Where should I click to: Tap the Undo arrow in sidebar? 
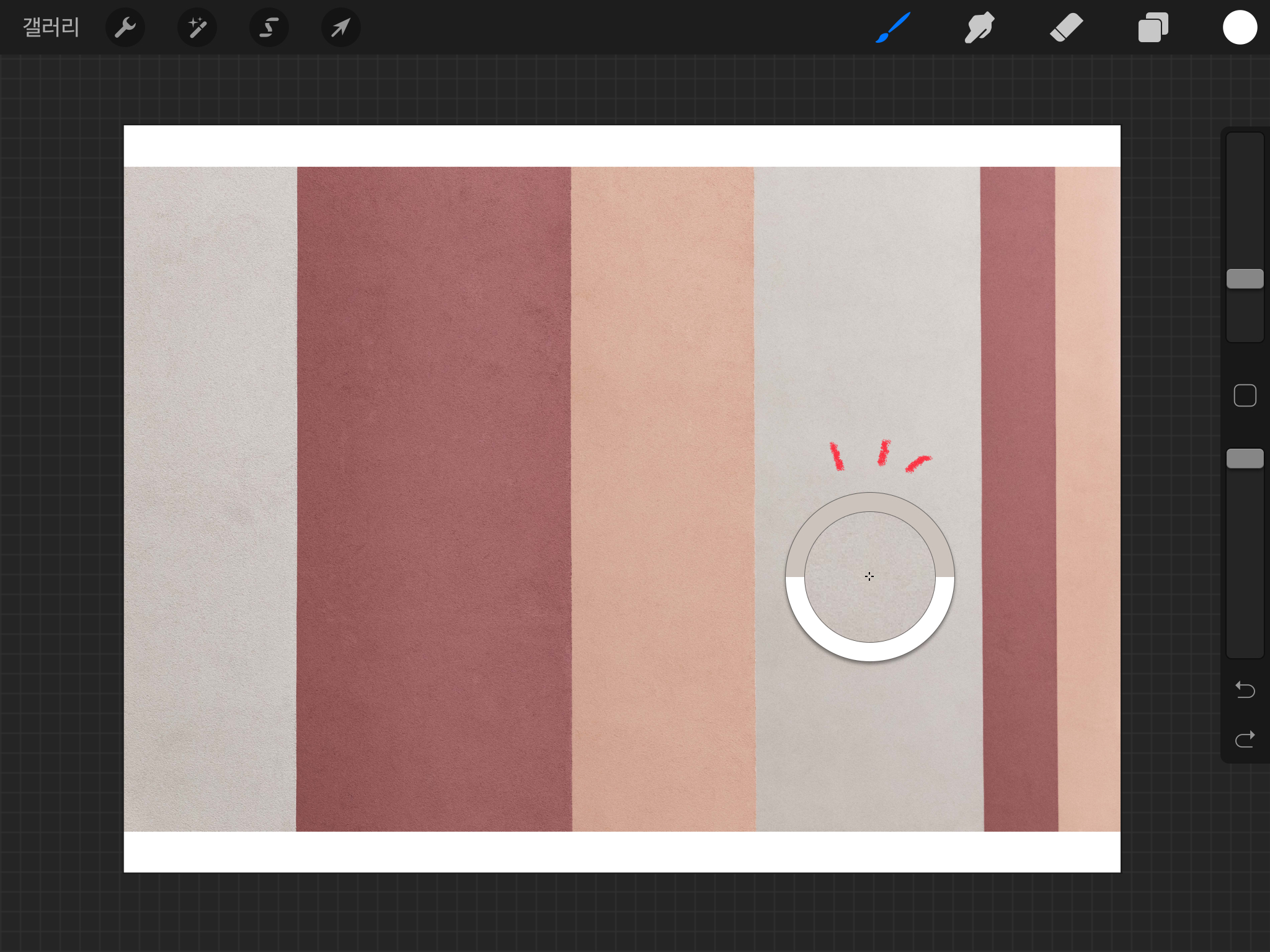click(x=1245, y=689)
